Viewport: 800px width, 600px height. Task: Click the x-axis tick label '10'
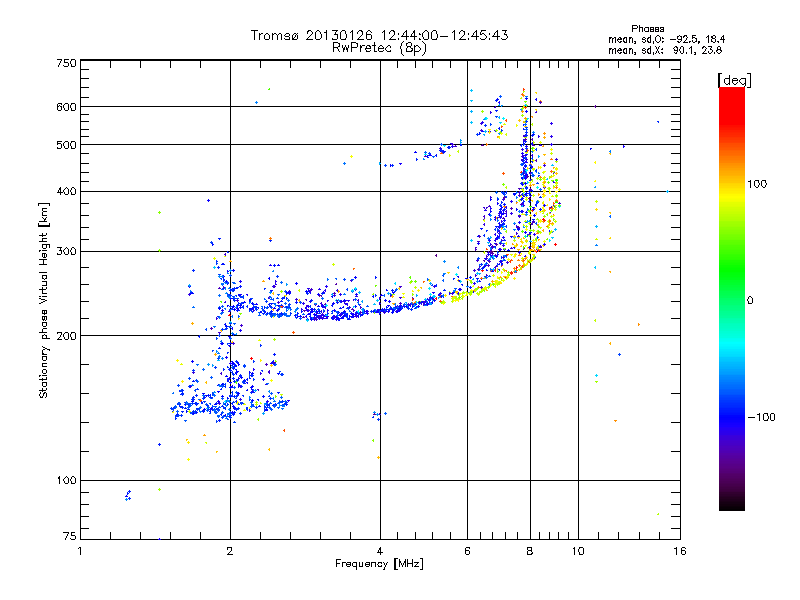click(578, 552)
